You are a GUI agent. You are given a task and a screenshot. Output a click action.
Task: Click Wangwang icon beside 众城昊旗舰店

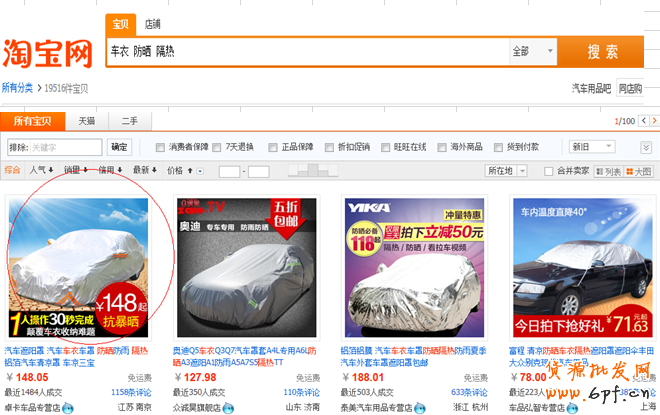click(x=226, y=408)
